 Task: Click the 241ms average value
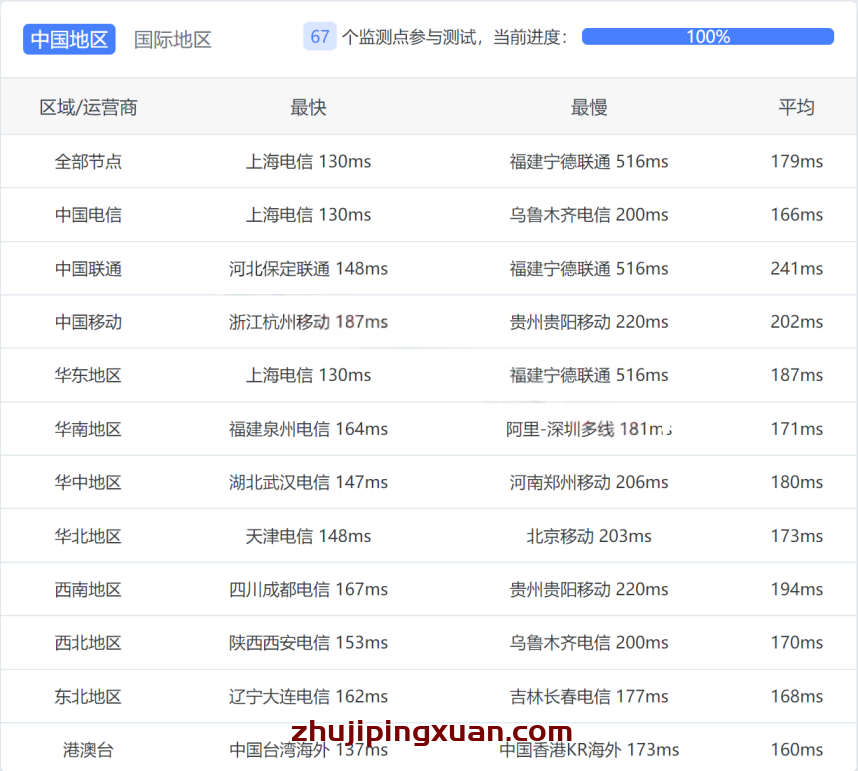[x=797, y=269]
